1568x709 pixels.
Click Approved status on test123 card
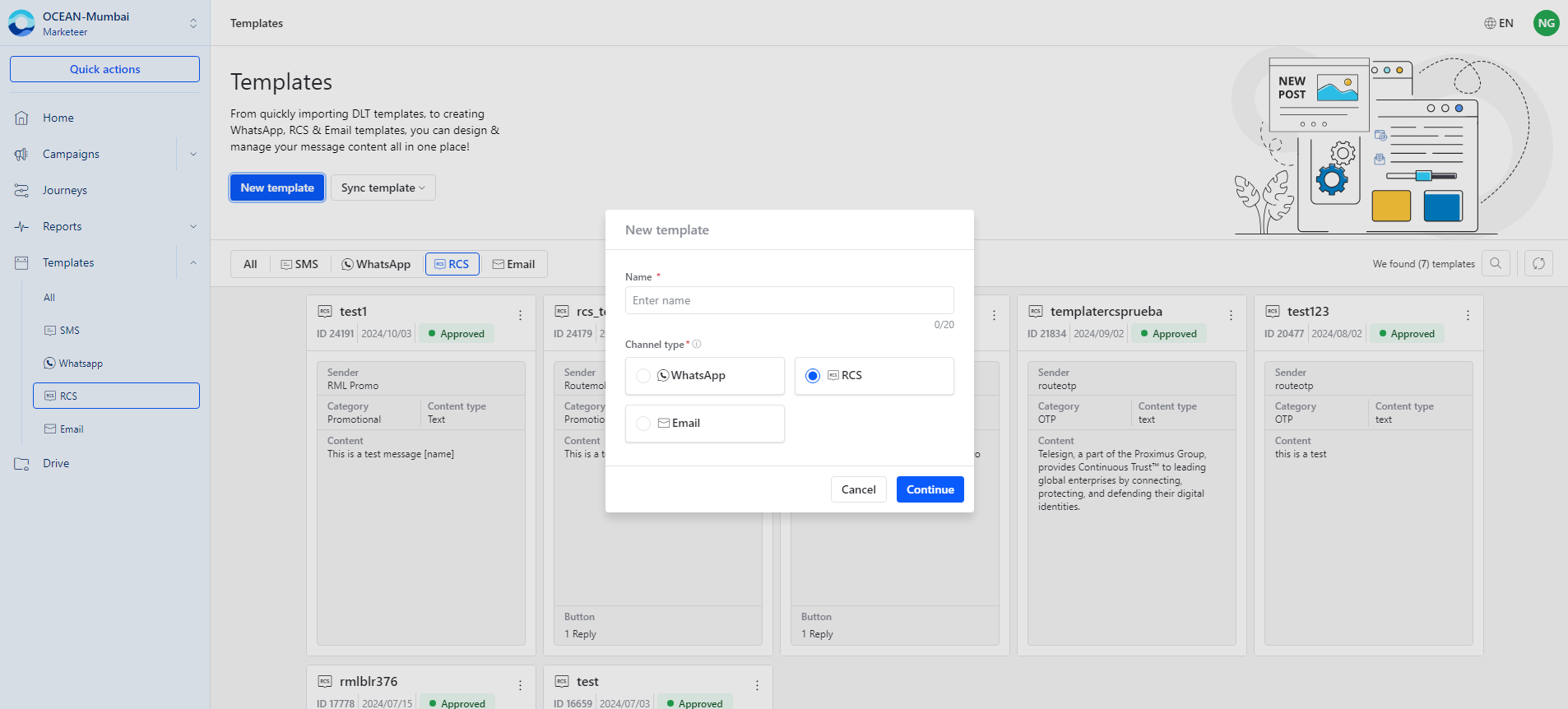tap(1406, 334)
